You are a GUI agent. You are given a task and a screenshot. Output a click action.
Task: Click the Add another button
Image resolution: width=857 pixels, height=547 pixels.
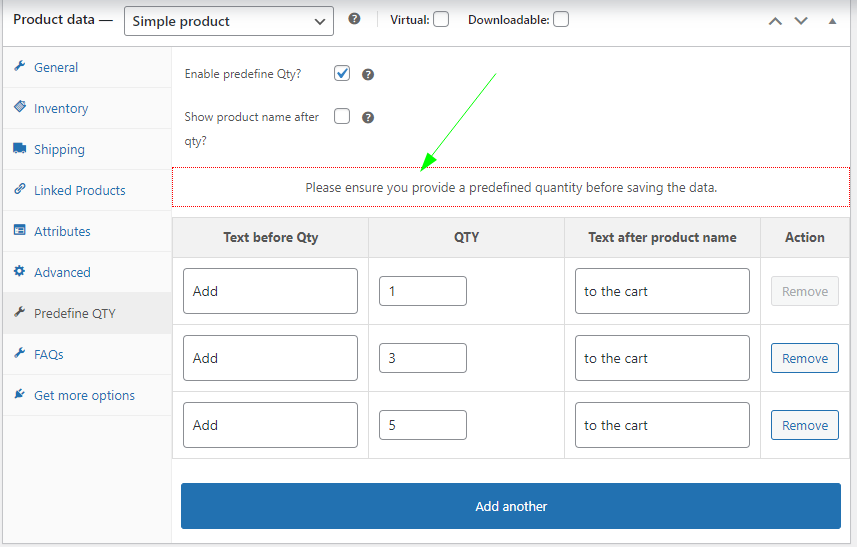click(x=511, y=506)
